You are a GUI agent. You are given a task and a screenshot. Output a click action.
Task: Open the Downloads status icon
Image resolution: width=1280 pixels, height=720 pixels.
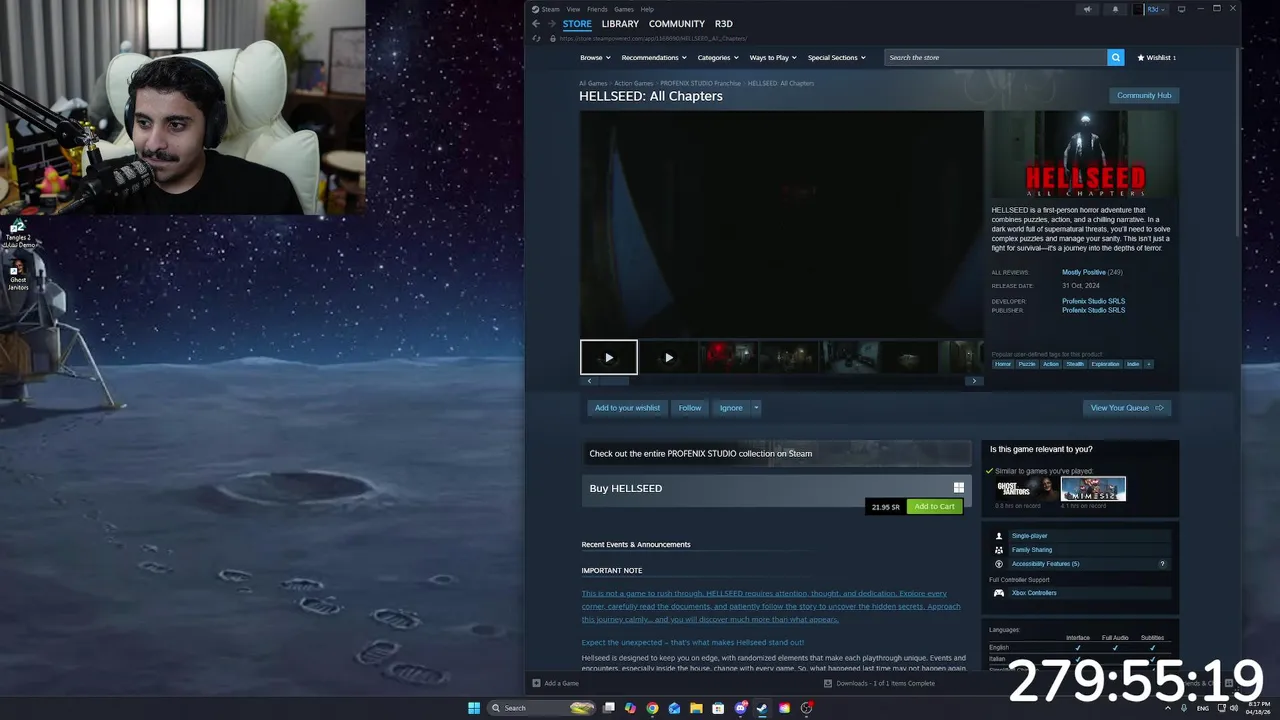(x=828, y=683)
